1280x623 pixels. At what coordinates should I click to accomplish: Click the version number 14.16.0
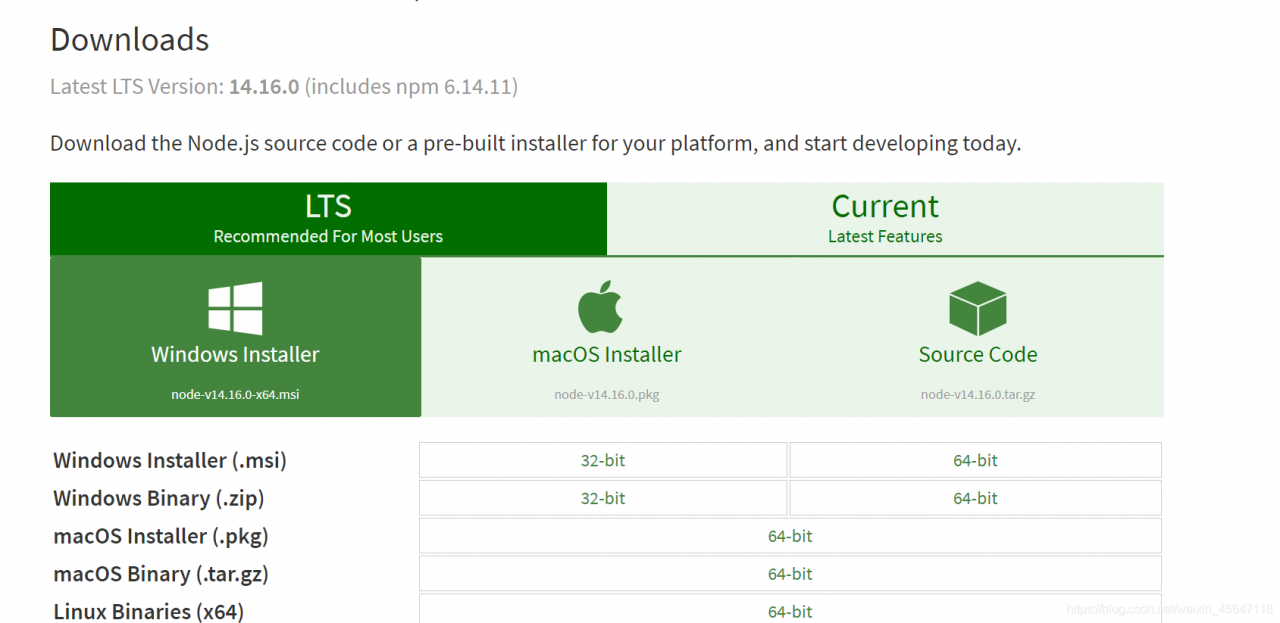coord(264,87)
